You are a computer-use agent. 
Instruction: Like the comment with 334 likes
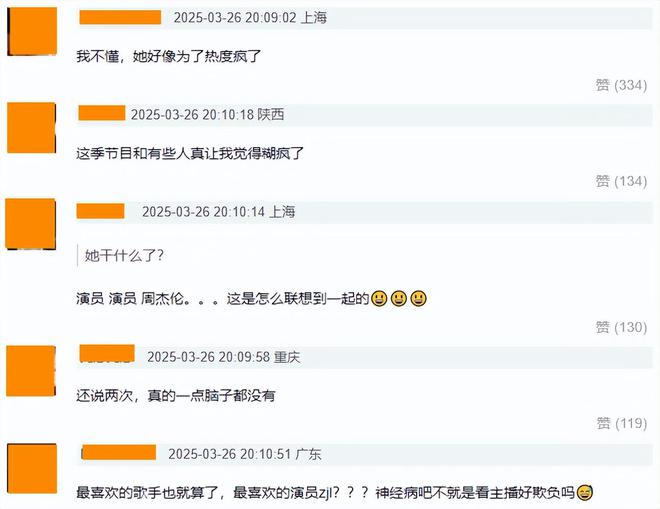[621, 85]
